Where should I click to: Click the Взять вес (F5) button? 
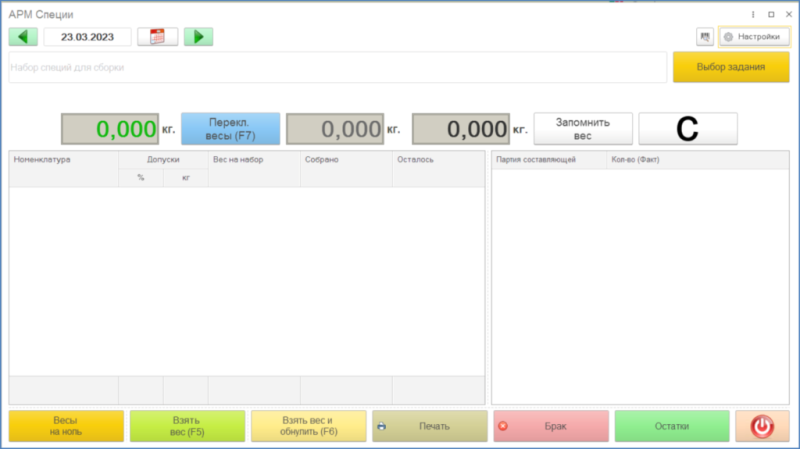pos(187,426)
